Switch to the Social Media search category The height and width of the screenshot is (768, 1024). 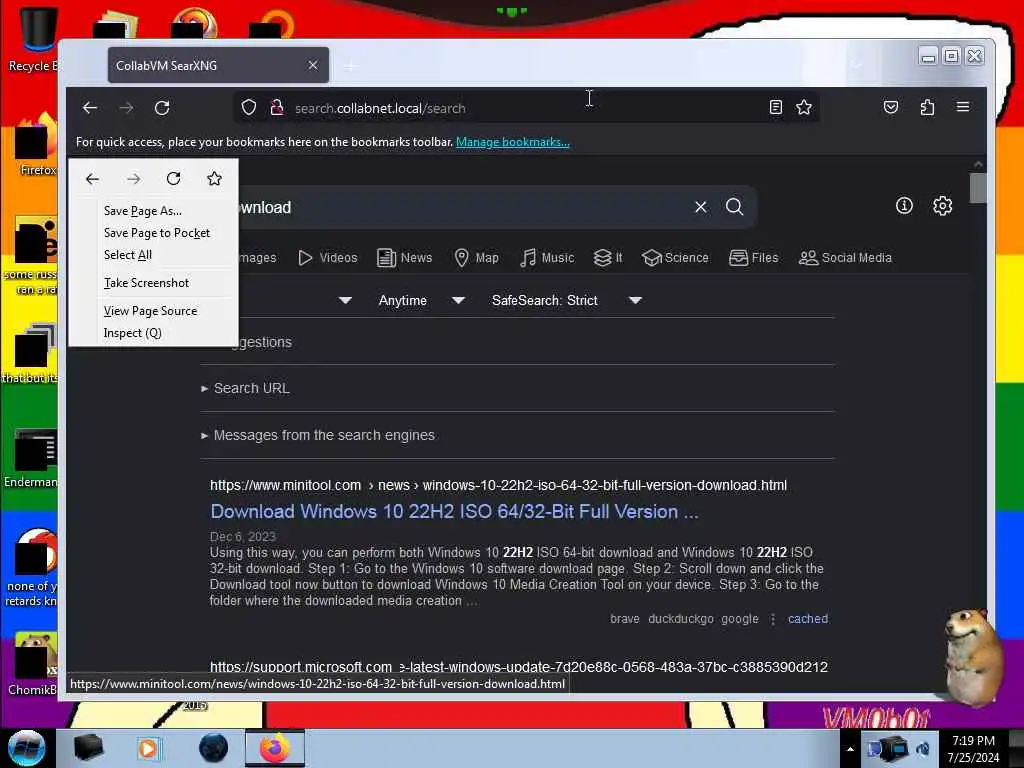click(x=844, y=258)
